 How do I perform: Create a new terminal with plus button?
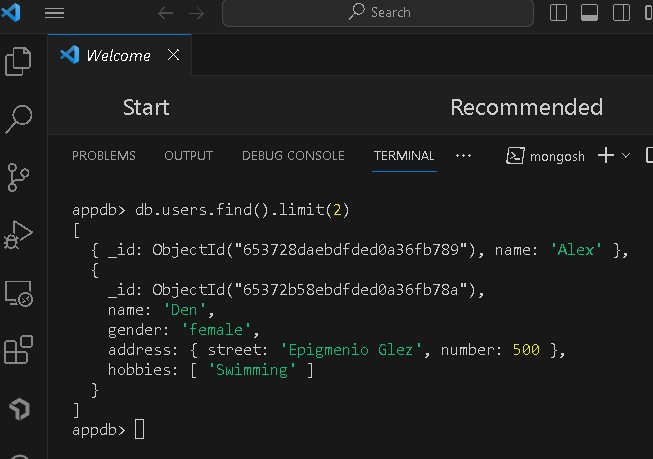coord(605,156)
